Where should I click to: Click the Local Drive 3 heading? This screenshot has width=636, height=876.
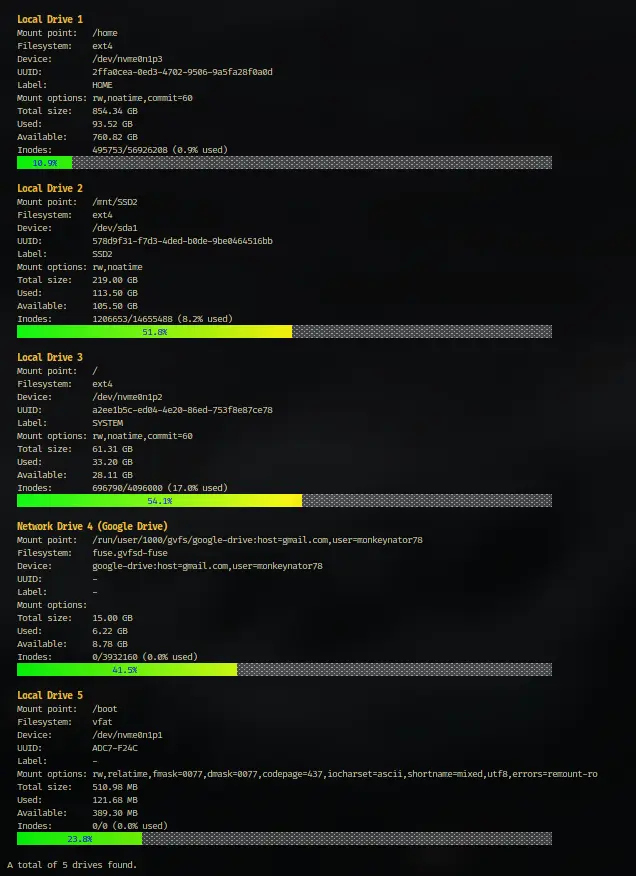pyautogui.click(x=50, y=358)
